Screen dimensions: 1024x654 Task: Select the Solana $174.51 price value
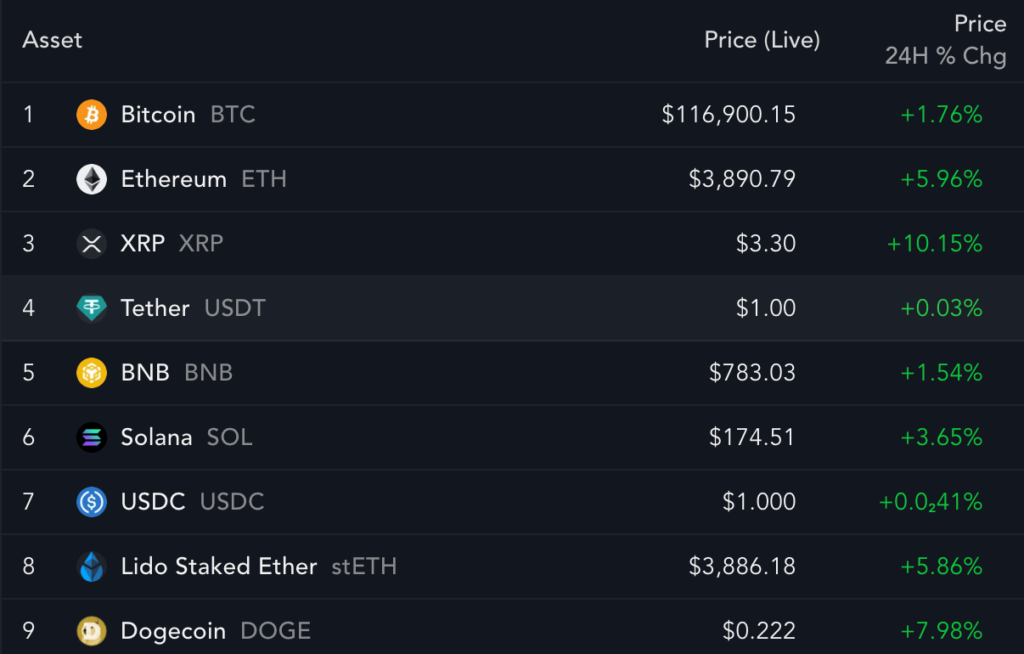[x=752, y=437]
